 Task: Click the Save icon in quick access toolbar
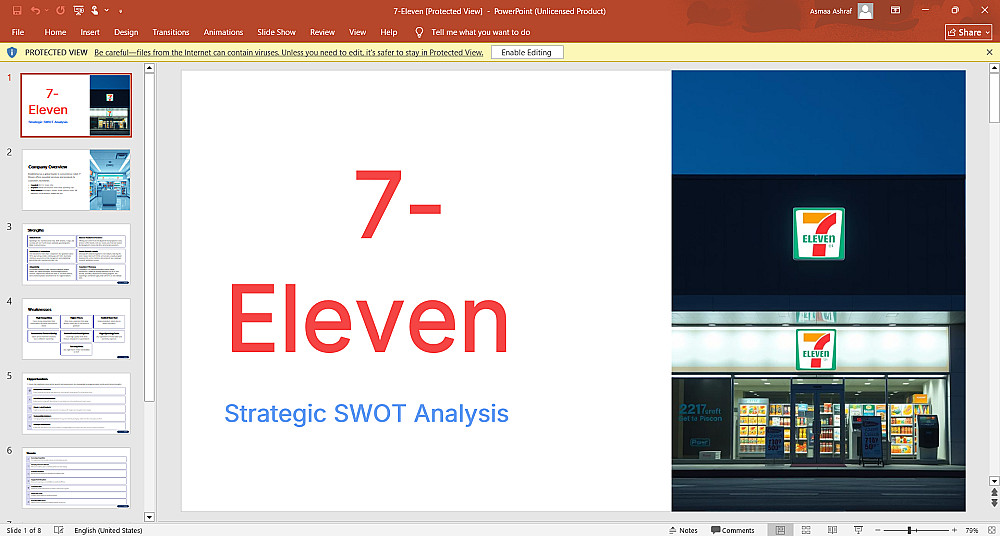pyautogui.click(x=17, y=11)
